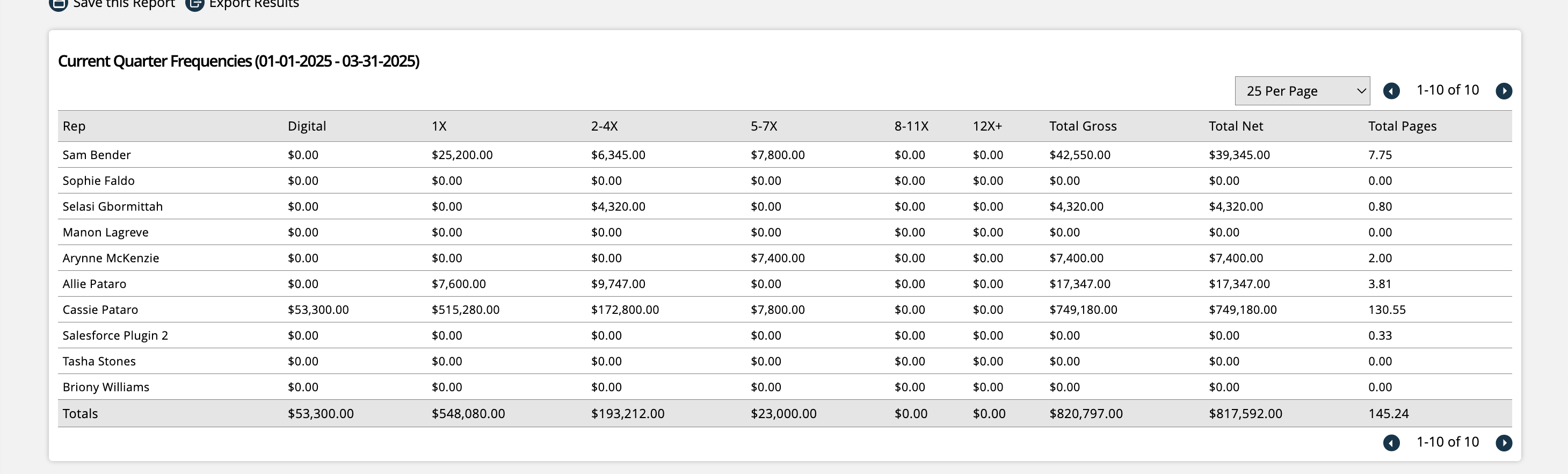Click the 2-4X column header
This screenshot has height=474, width=1568.
(x=604, y=126)
